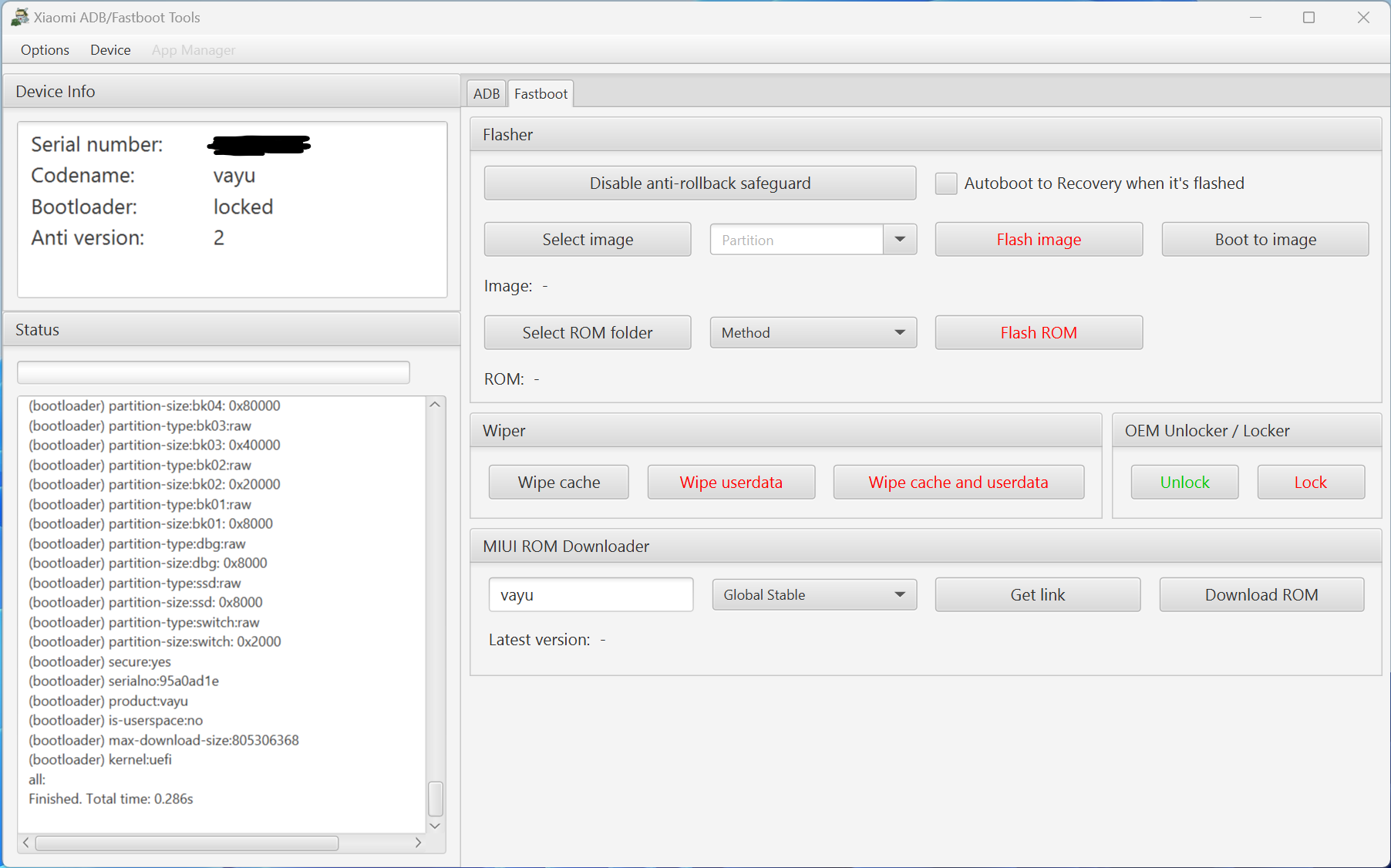The image size is (1391, 868).
Task: Click the vayu codename input field
Action: pyautogui.click(x=591, y=595)
